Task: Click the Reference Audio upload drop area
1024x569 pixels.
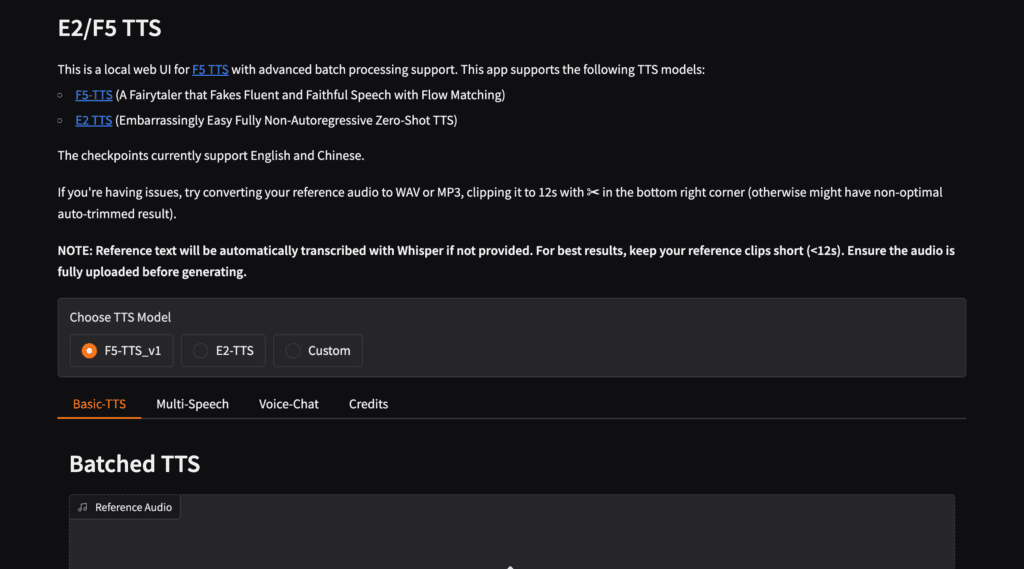Action: click(x=512, y=532)
